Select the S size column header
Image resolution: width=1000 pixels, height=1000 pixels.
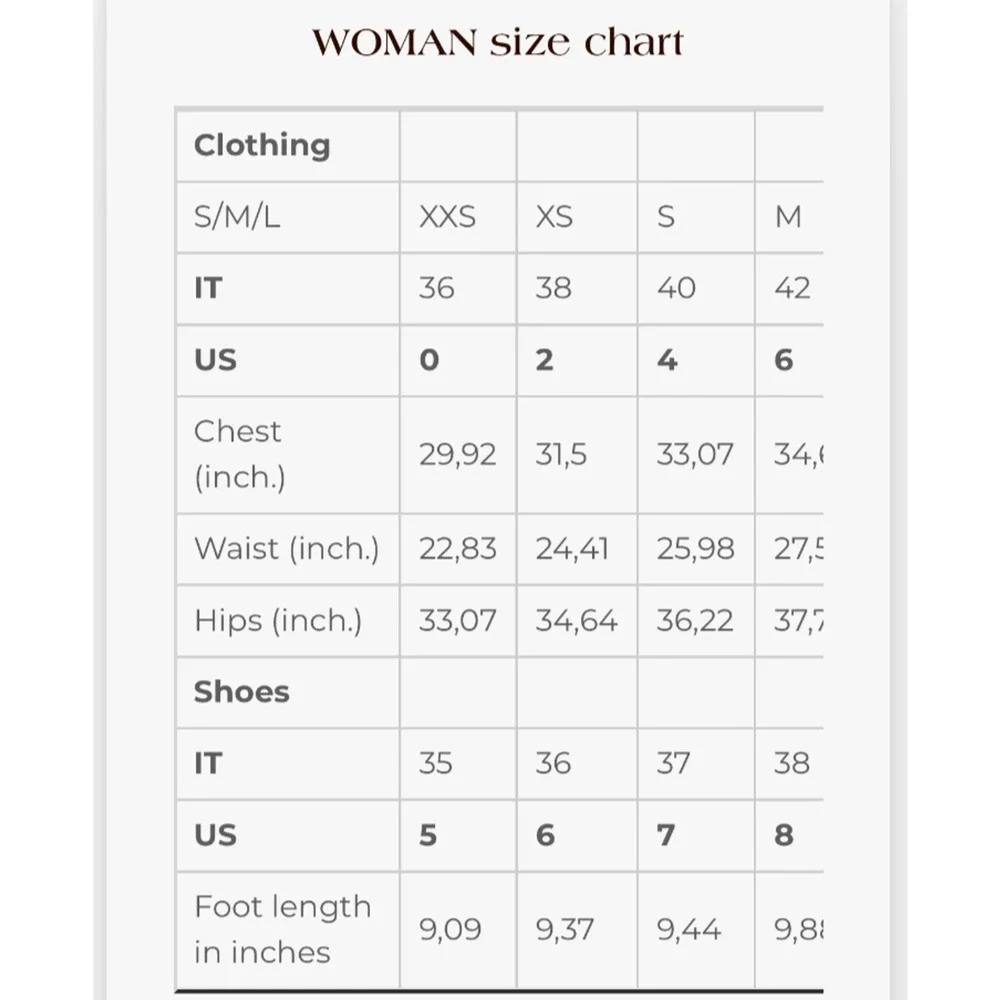(696, 217)
